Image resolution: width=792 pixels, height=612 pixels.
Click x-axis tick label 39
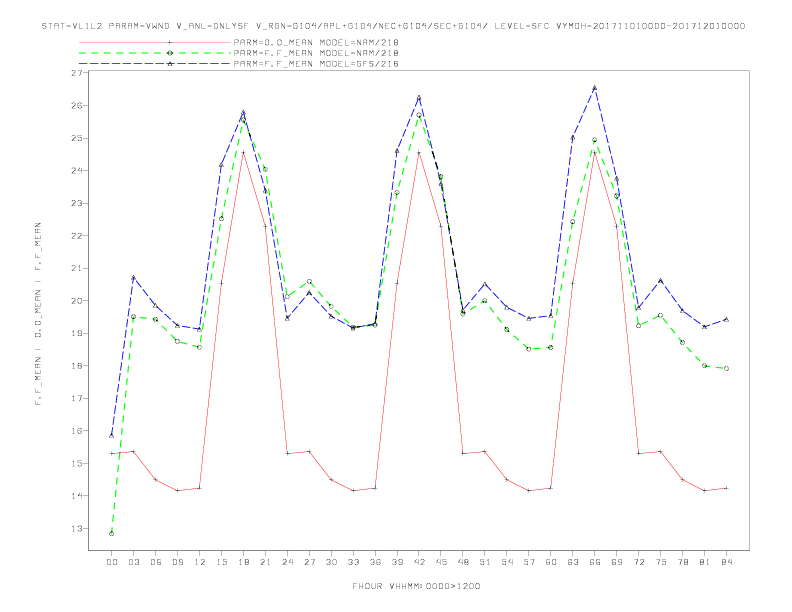pos(397,562)
